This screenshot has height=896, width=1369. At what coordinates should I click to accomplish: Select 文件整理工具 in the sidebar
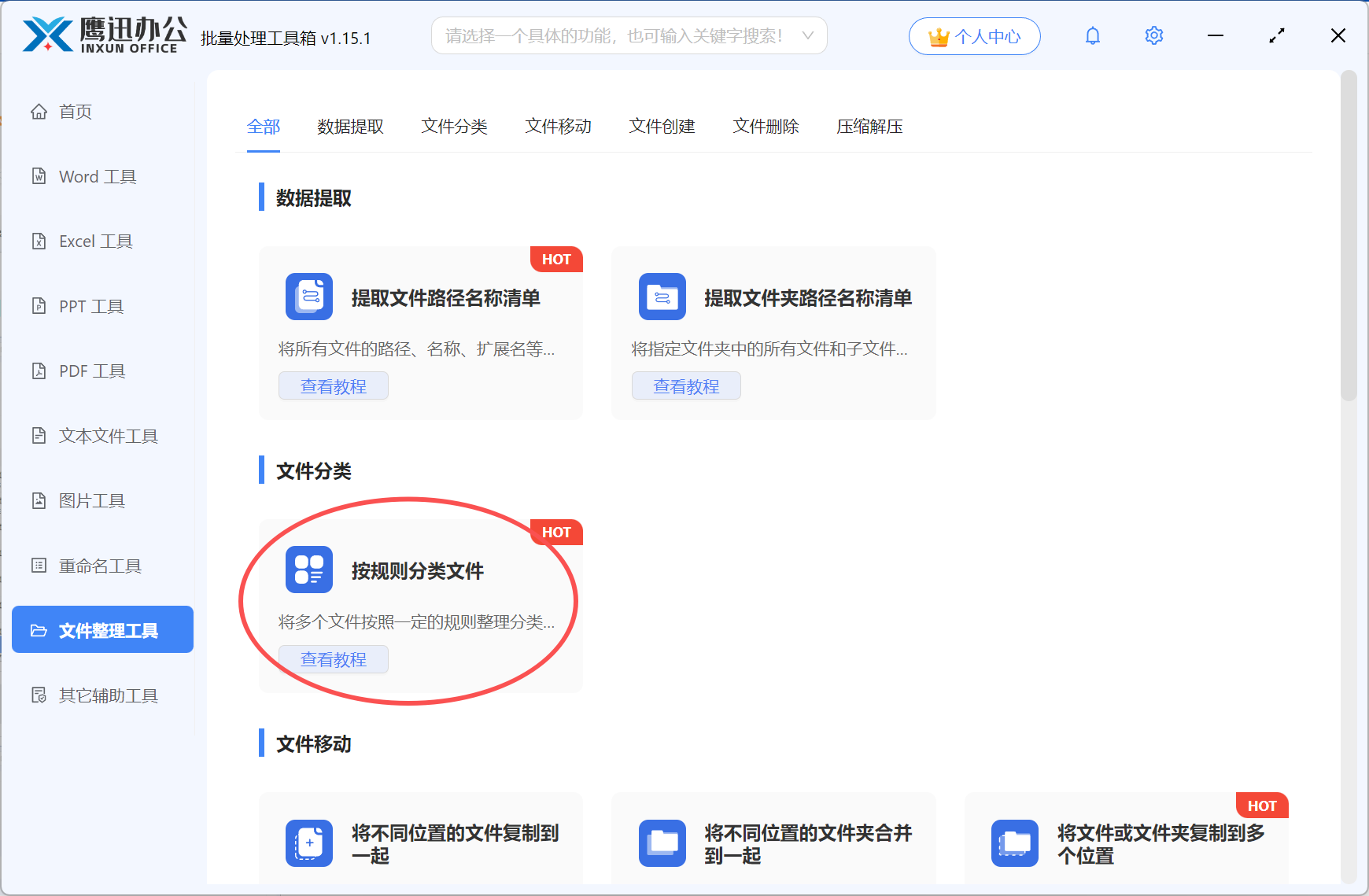(102, 629)
